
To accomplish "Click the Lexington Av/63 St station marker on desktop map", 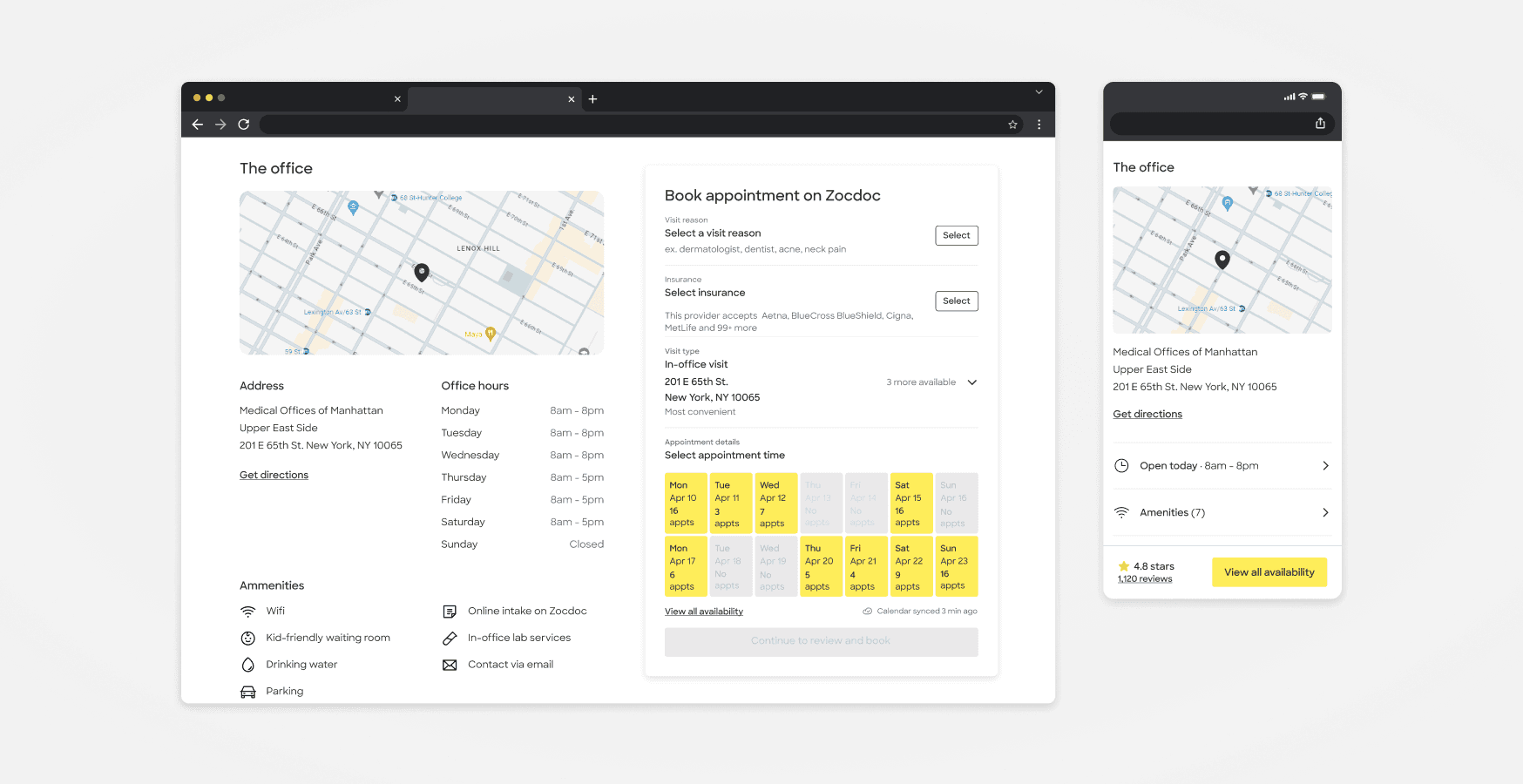I will click(x=368, y=312).
